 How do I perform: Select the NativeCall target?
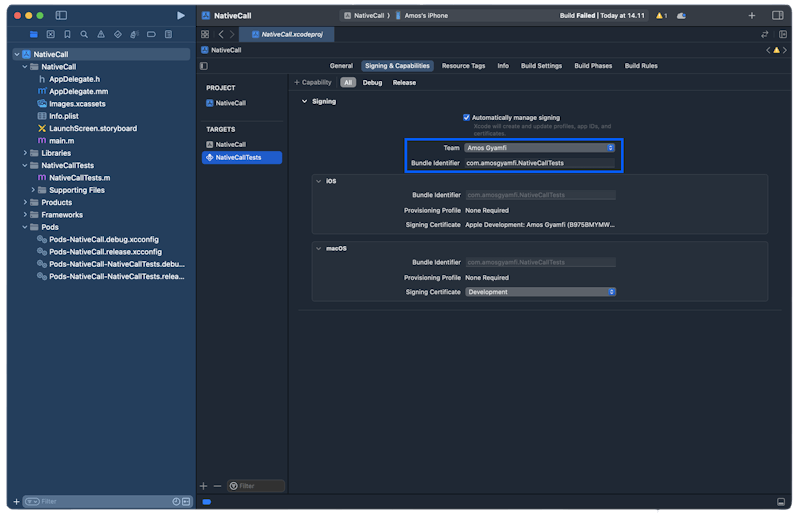(x=226, y=144)
